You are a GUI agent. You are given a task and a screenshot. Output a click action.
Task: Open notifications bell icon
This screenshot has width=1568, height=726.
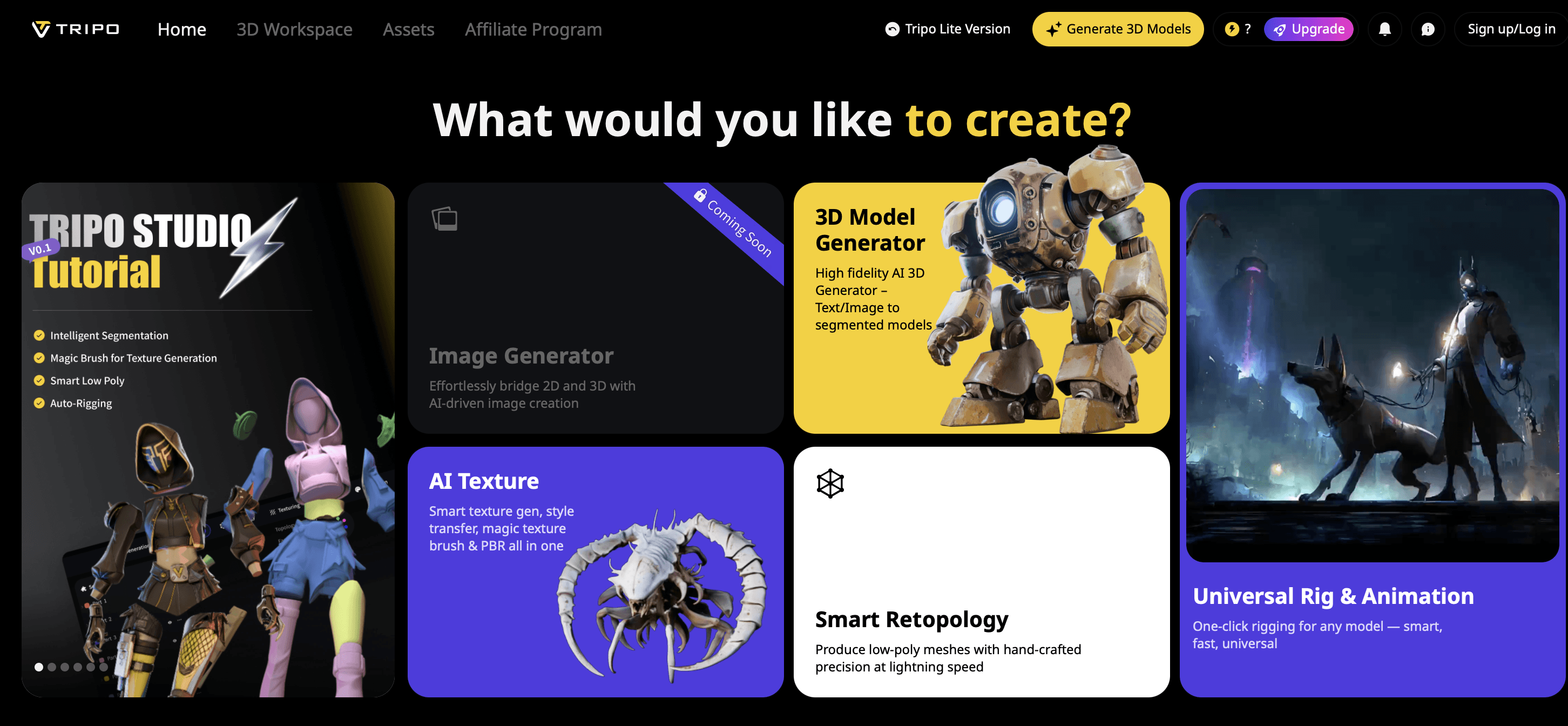[x=1384, y=29]
